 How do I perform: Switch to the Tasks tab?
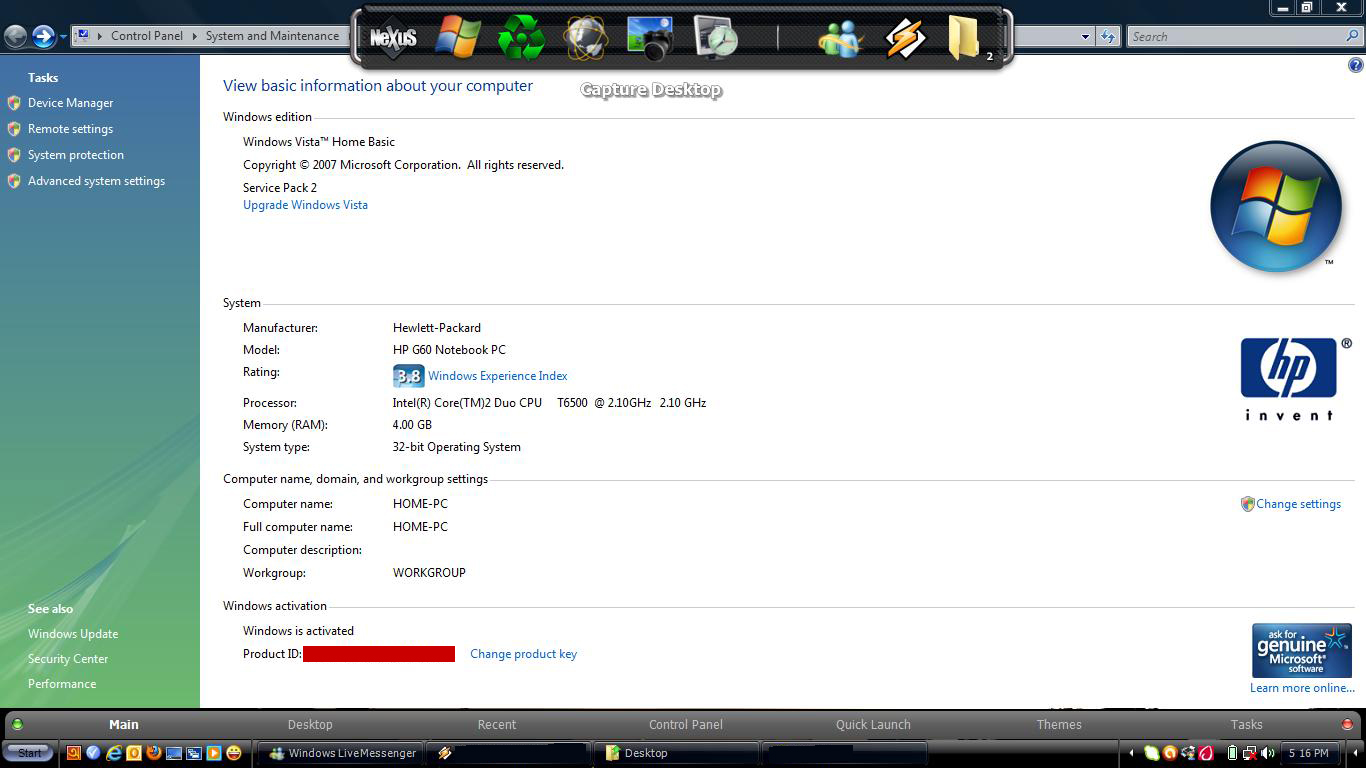point(1246,725)
